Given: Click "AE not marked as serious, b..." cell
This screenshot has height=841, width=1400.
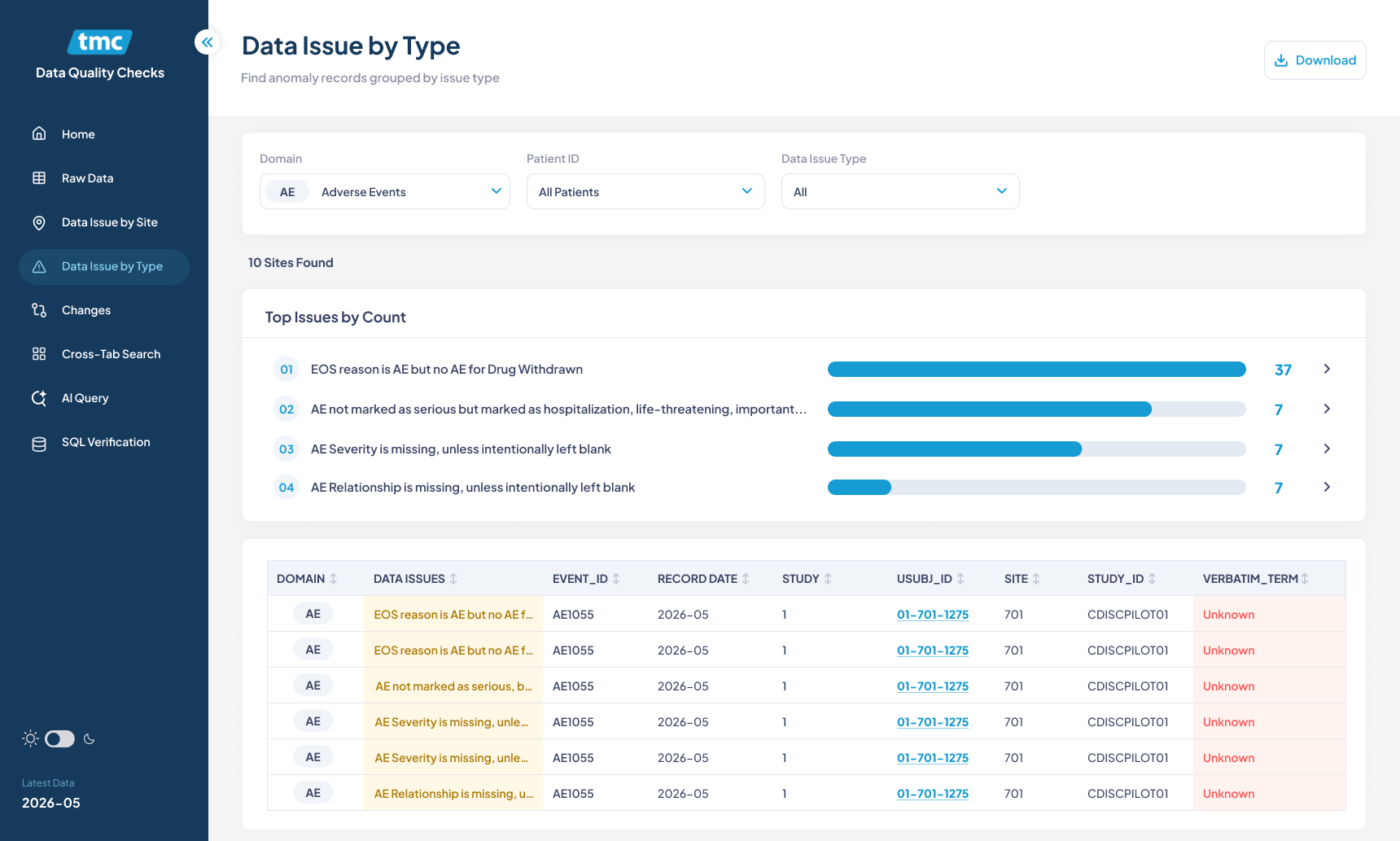Looking at the screenshot, I should 453,686.
